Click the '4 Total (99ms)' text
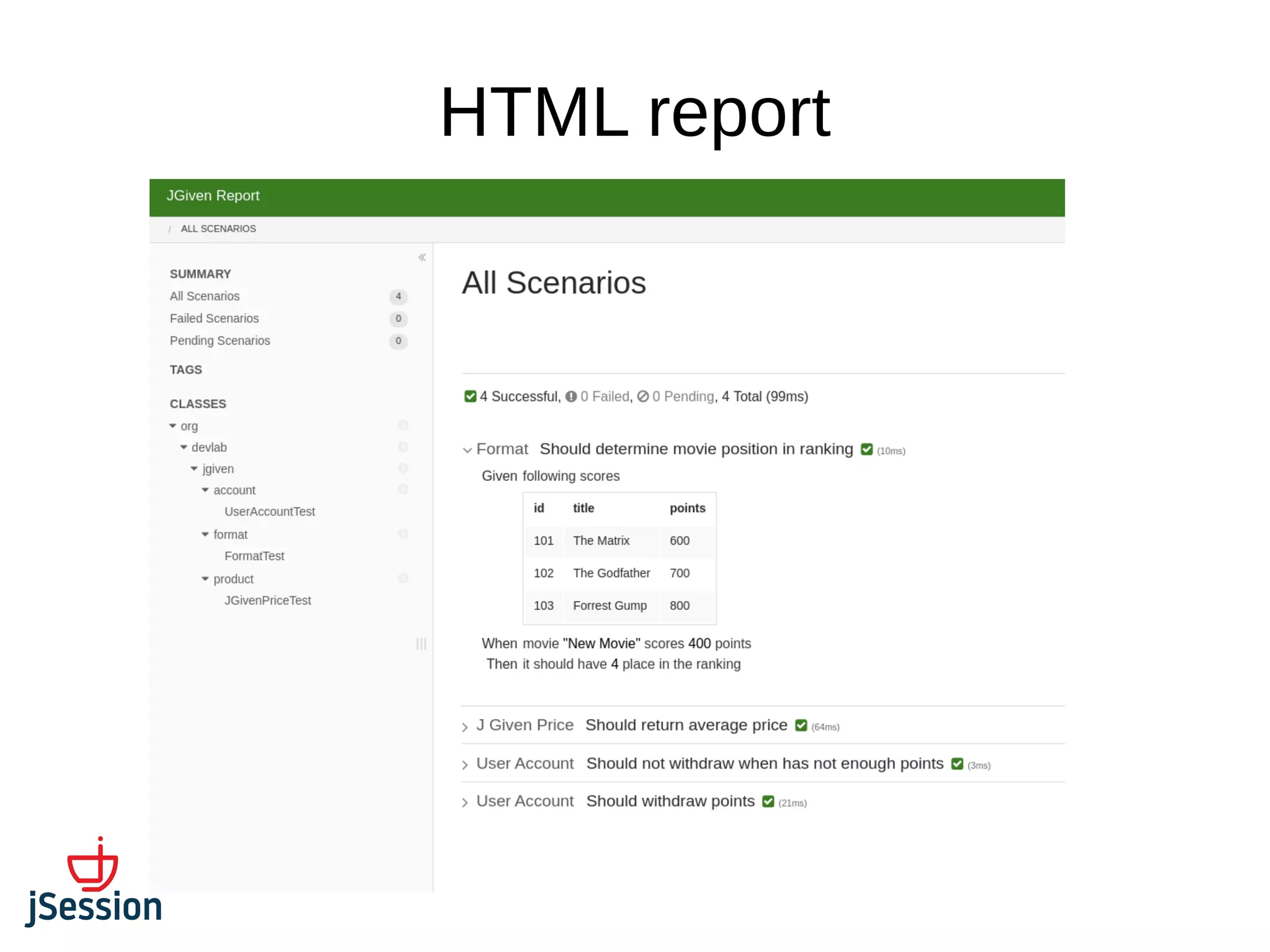This screenshot has height=952, width=1270. click(x=765, y=396)
